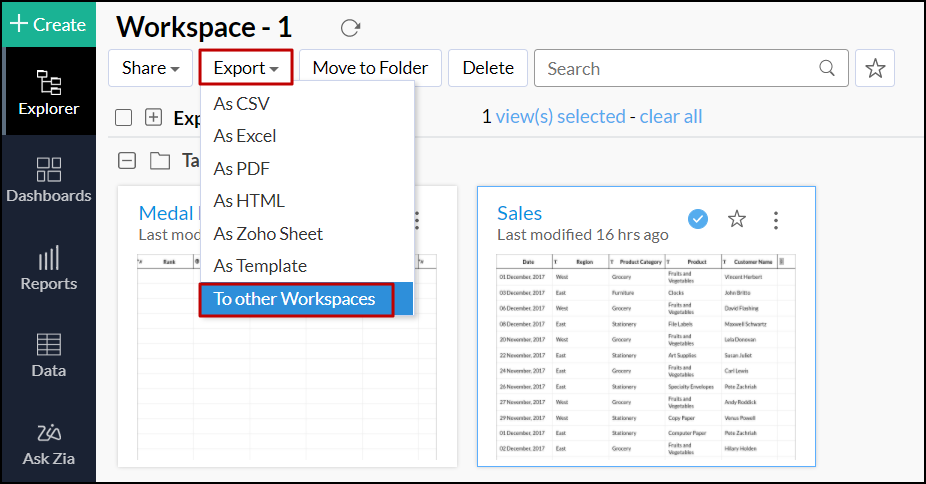Click the Create button
This screenshot has height=484, width=926.
point(48,25)
